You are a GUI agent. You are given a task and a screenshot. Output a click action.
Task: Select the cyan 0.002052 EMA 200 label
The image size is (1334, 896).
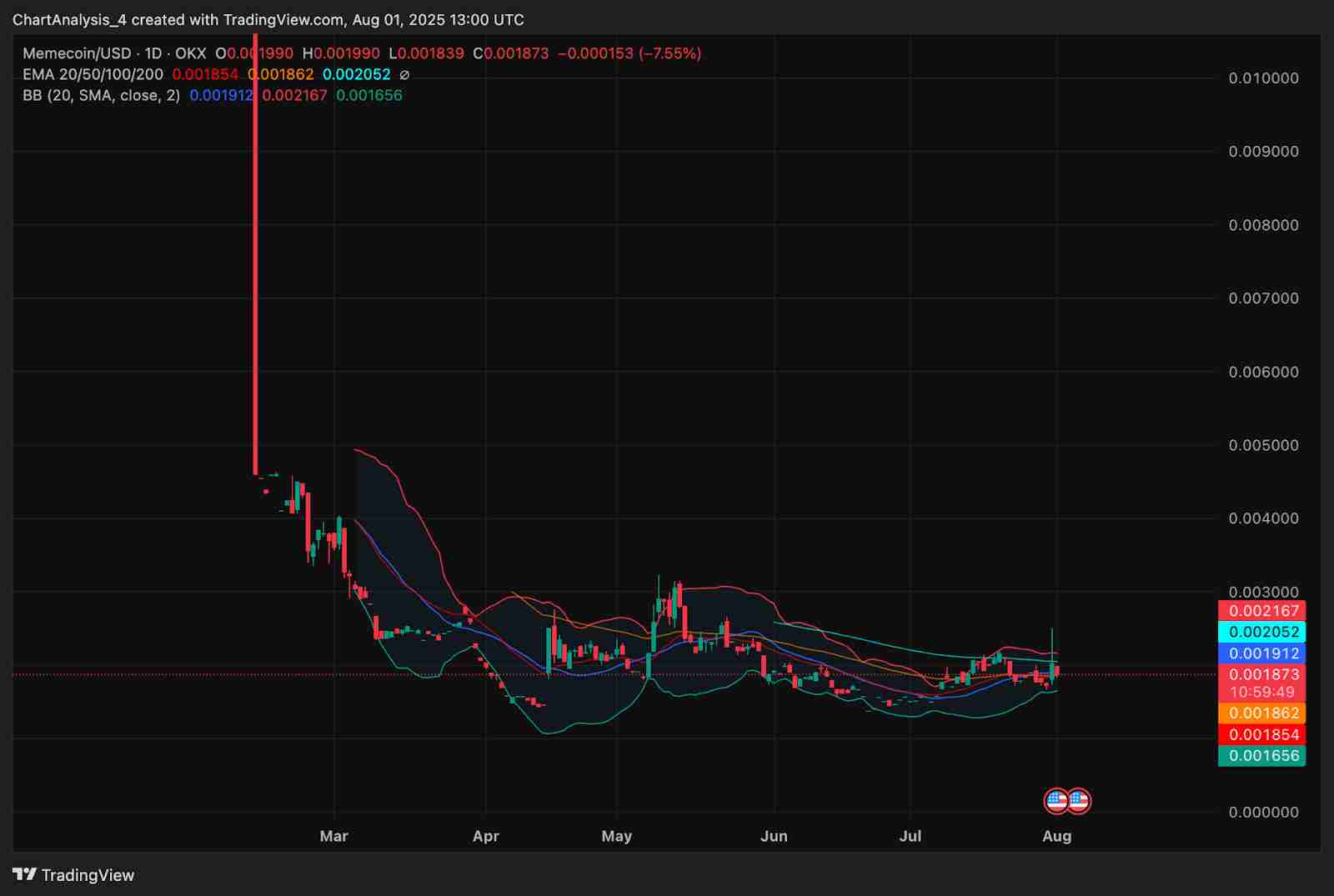[x=1261, y=632]
